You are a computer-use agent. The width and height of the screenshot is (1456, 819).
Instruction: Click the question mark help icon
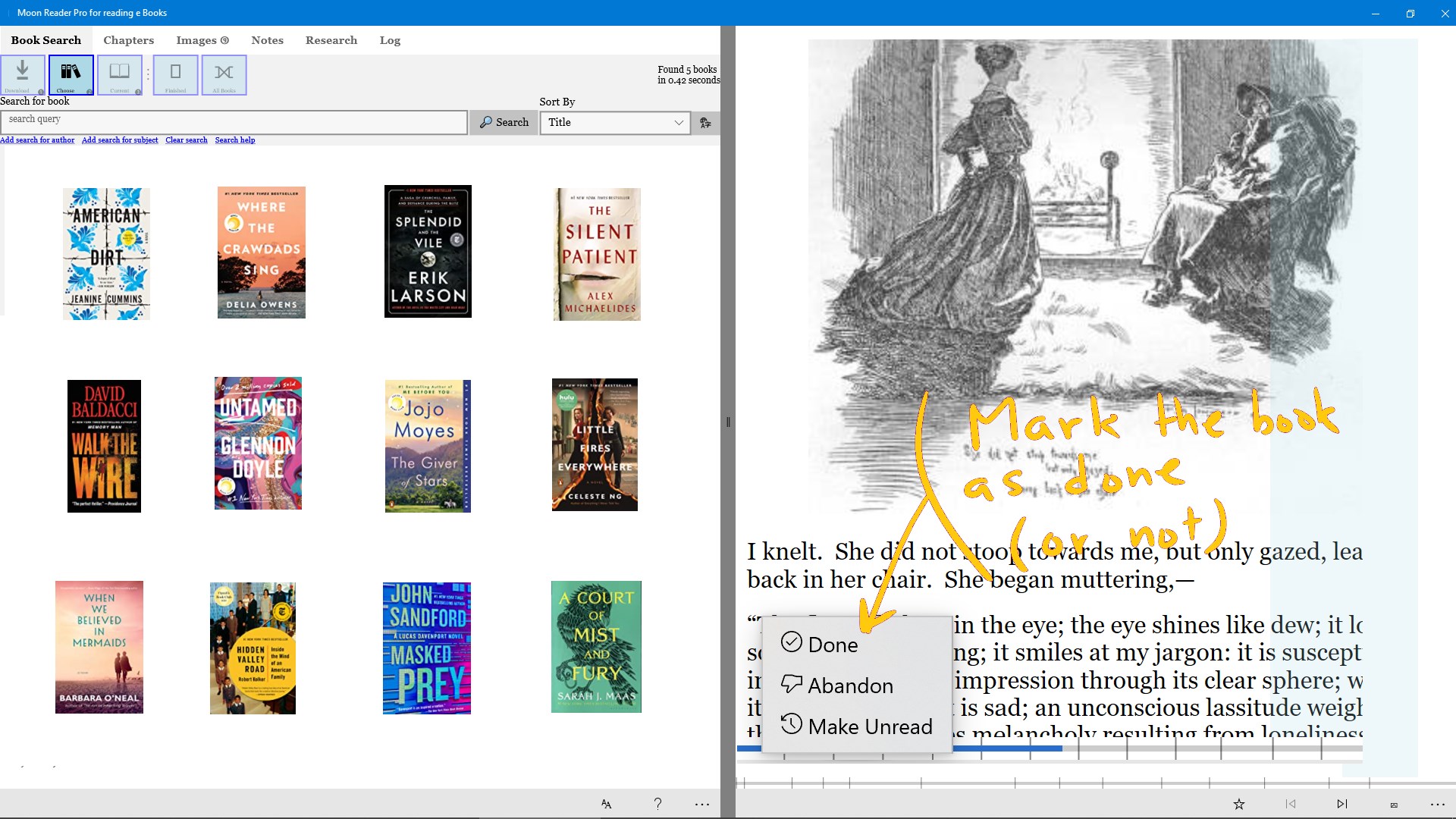point(657,804)
